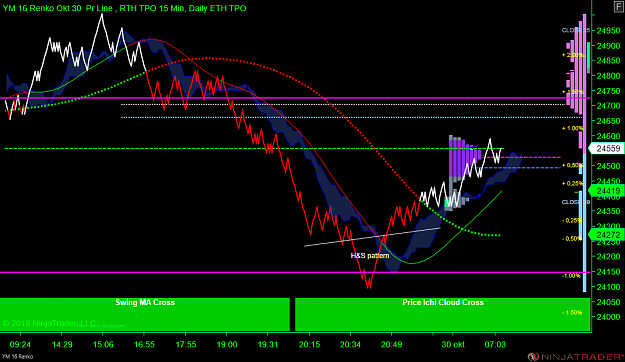Click the -1.00% level label
This screenshot has height=362, width=625.
[572, 275]
